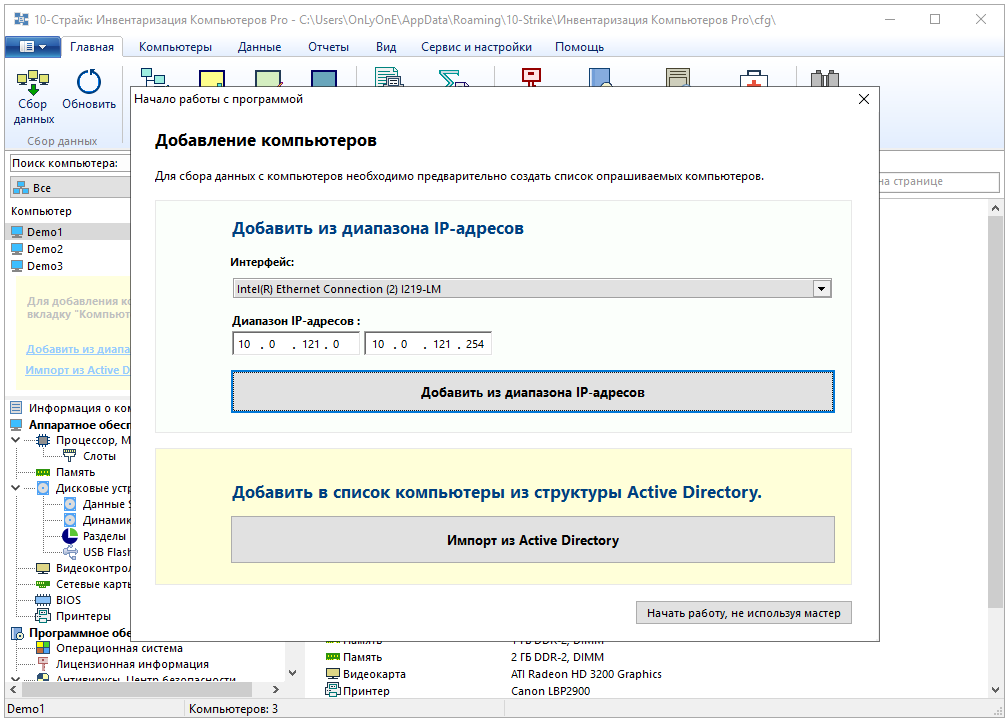Select Demo3 in the computer list
The height and width of the screenshot is (720, 1008).
click(45, 266)
